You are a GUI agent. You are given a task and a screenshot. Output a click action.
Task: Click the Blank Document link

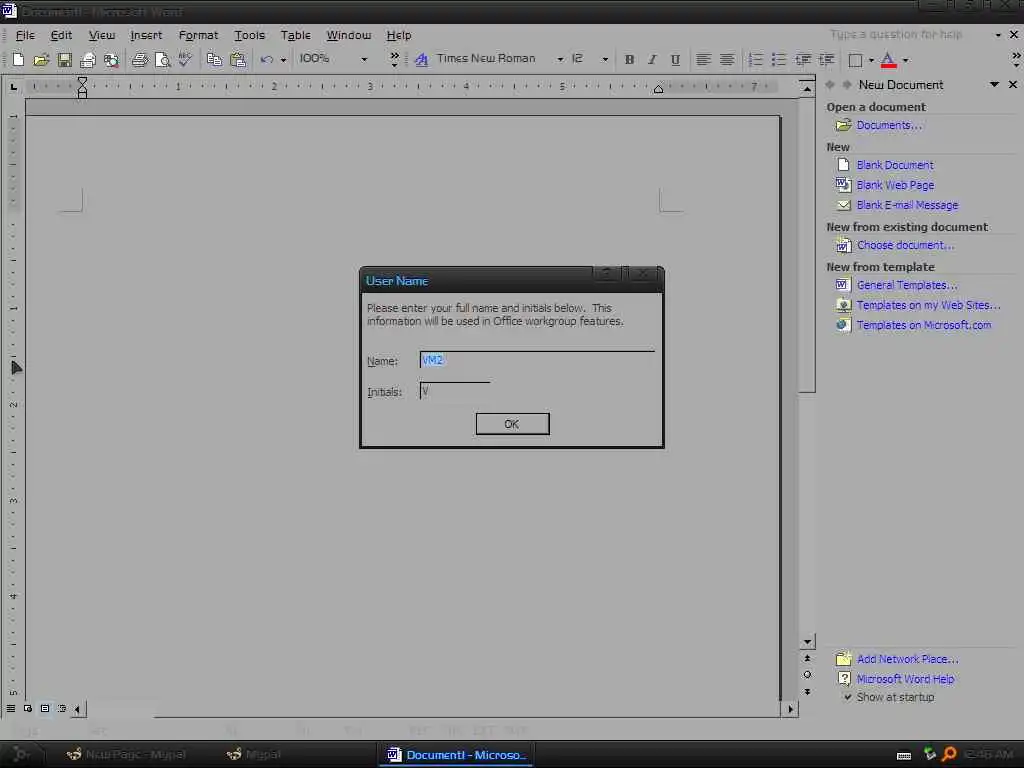pos(895,165)
